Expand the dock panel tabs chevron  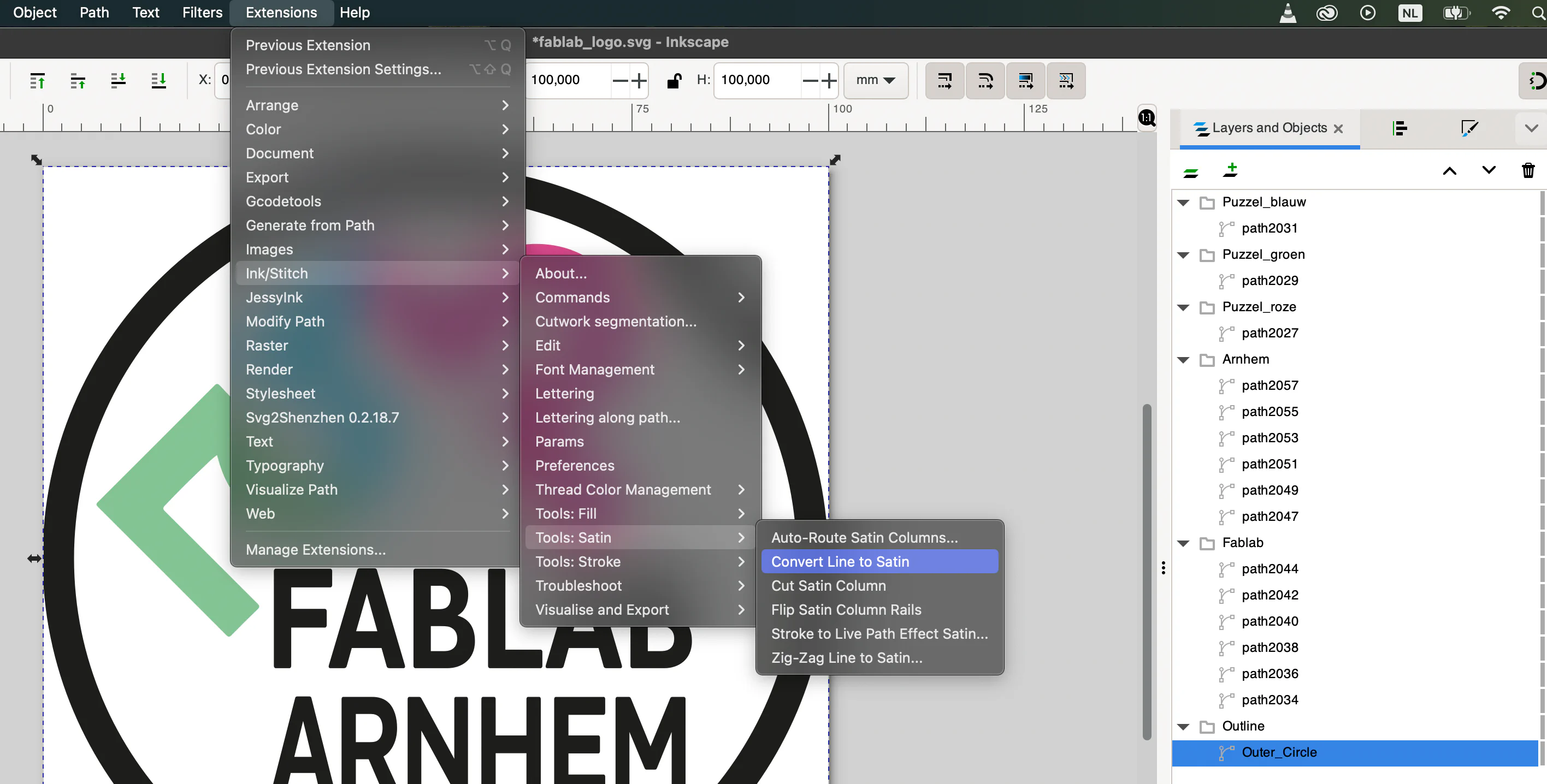coord(1531,128)
